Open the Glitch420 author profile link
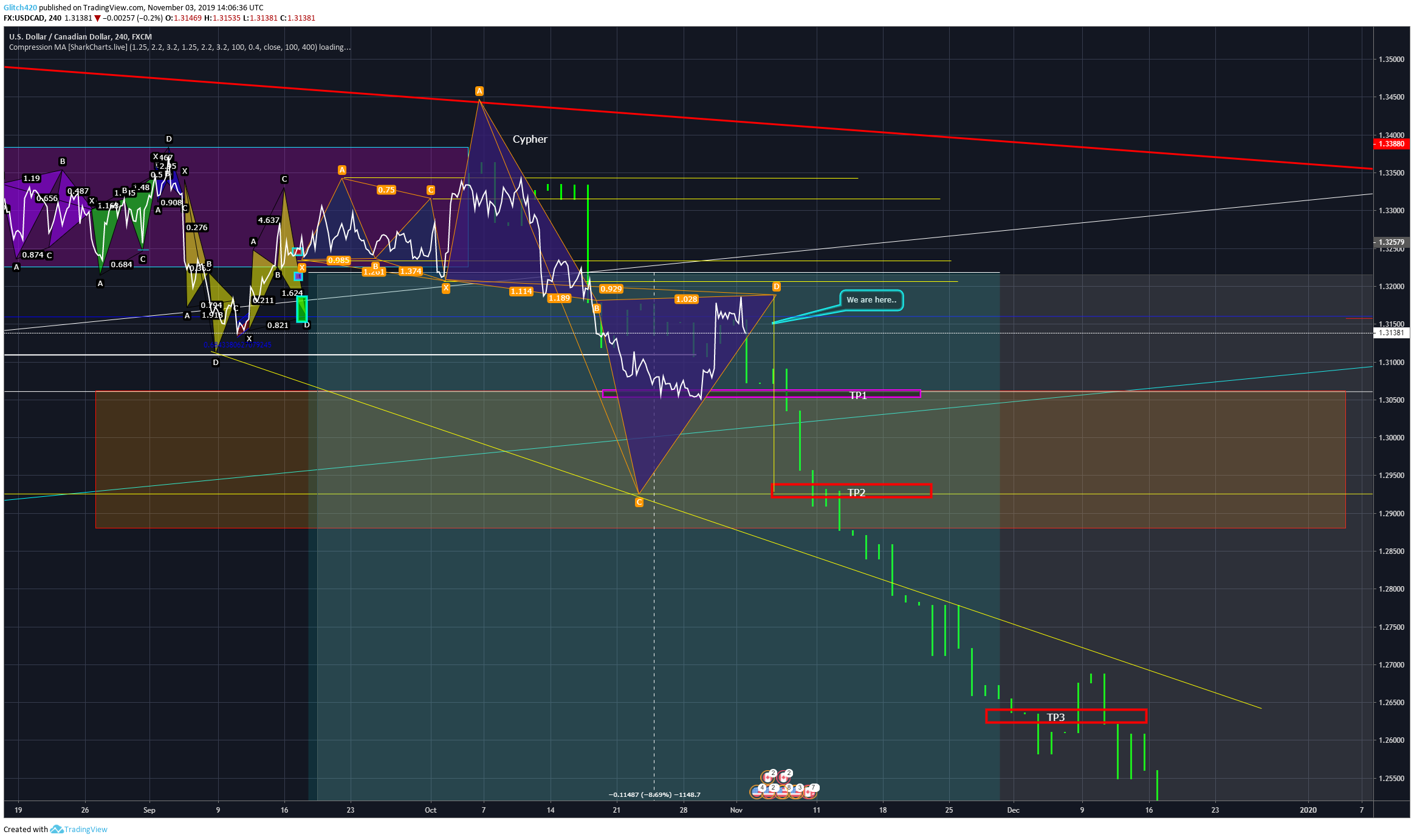Viewport: 1414px width, 840px height. 20,7
